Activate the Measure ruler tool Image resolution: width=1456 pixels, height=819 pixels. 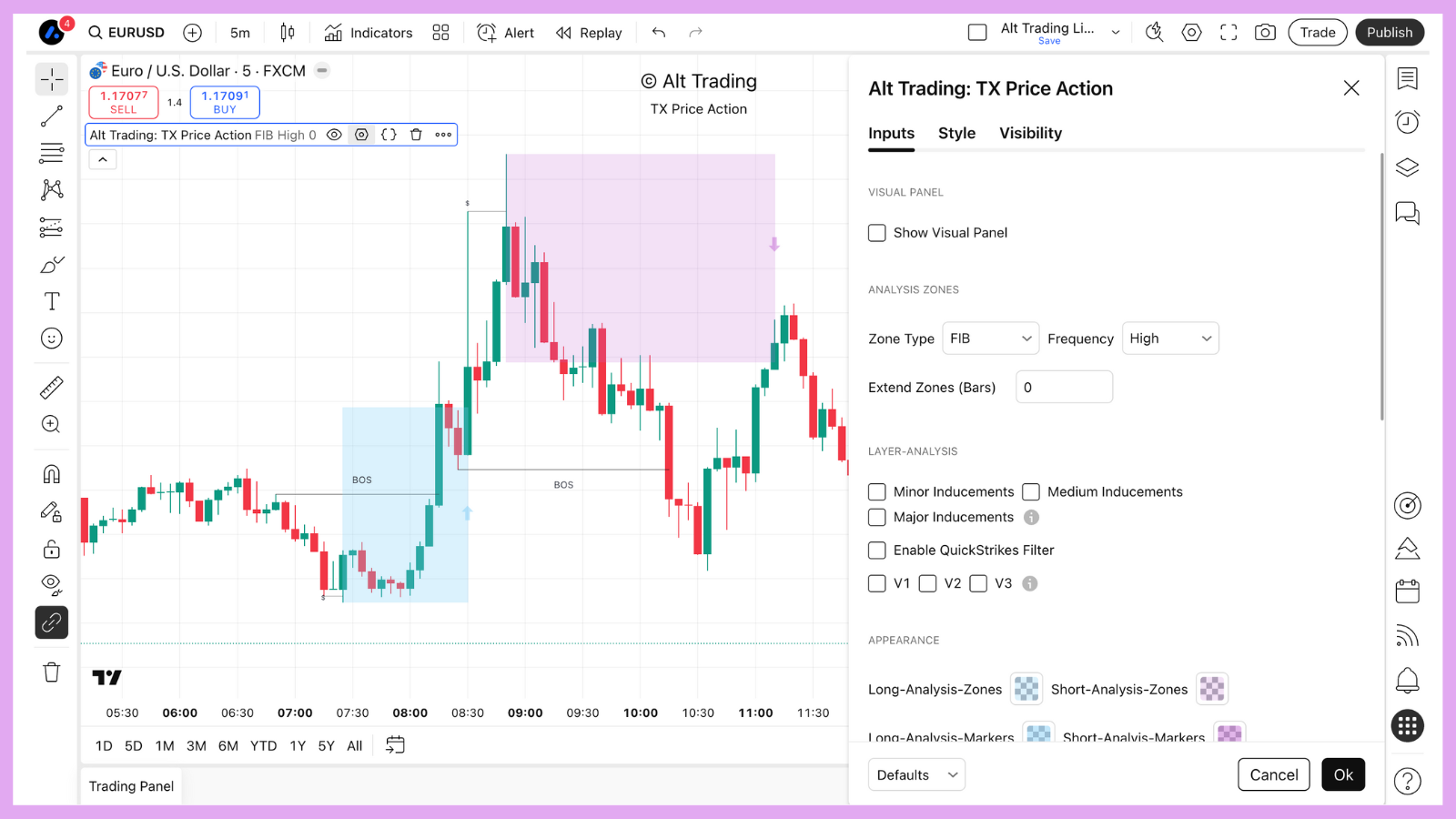(x=52, y=386)
